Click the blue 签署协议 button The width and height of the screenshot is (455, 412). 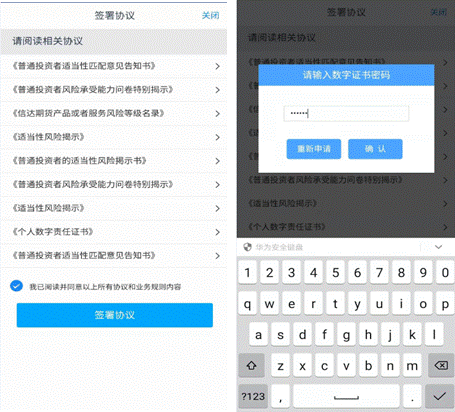tap(115, 315)
